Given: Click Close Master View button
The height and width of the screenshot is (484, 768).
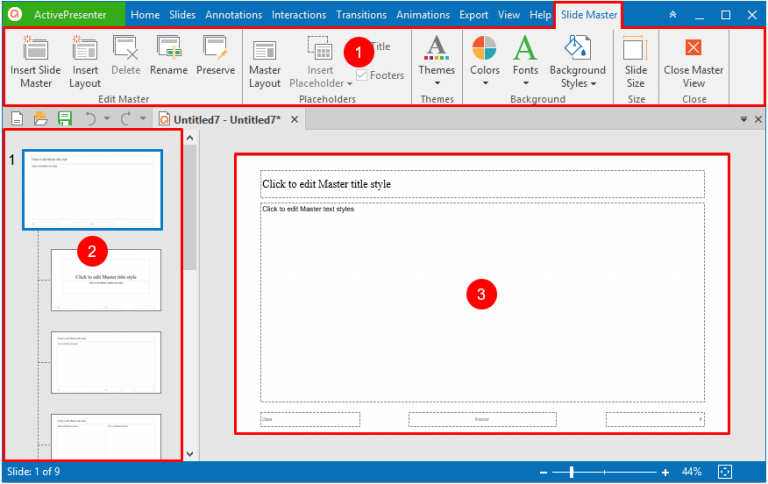Looking at the screenshot, I should pos(694,62).
